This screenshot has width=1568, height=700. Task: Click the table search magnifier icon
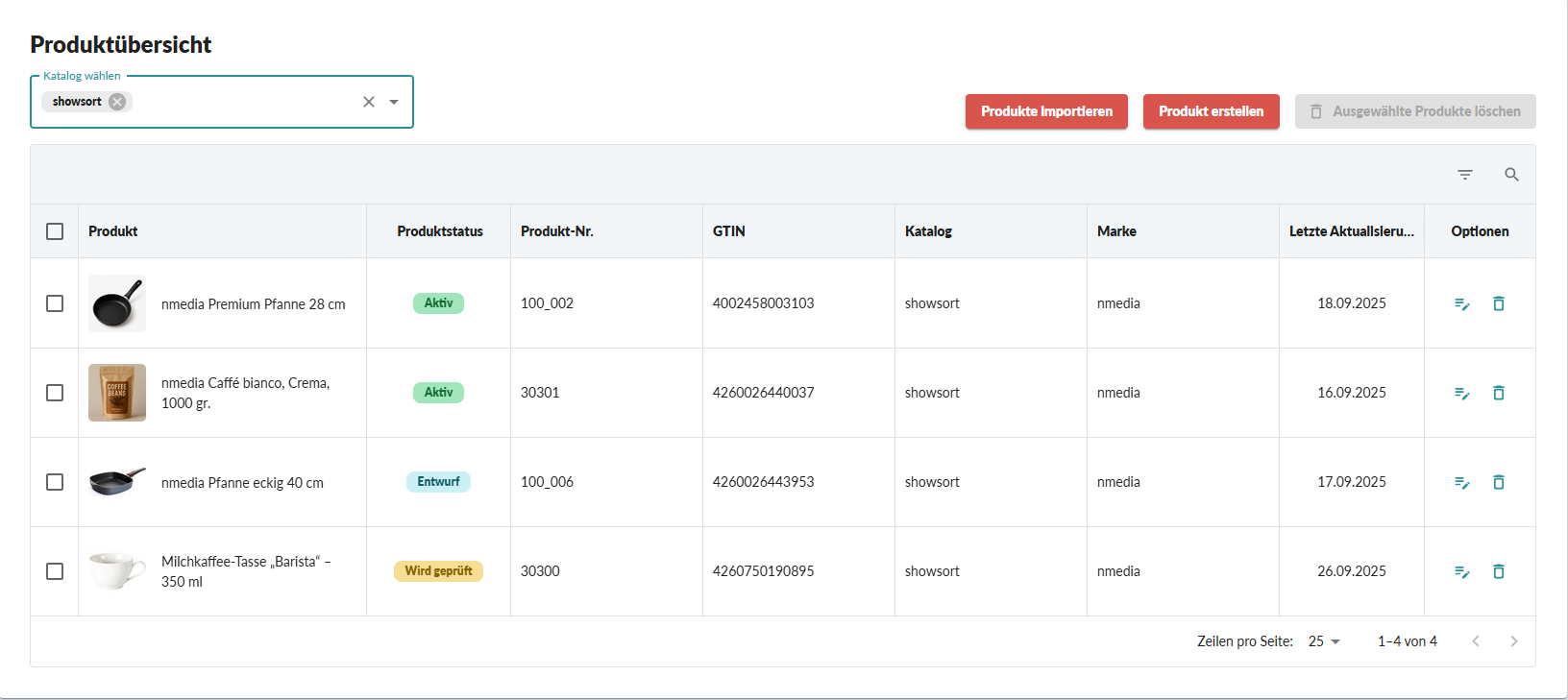pyautogui.click(x=1511, y=175)
